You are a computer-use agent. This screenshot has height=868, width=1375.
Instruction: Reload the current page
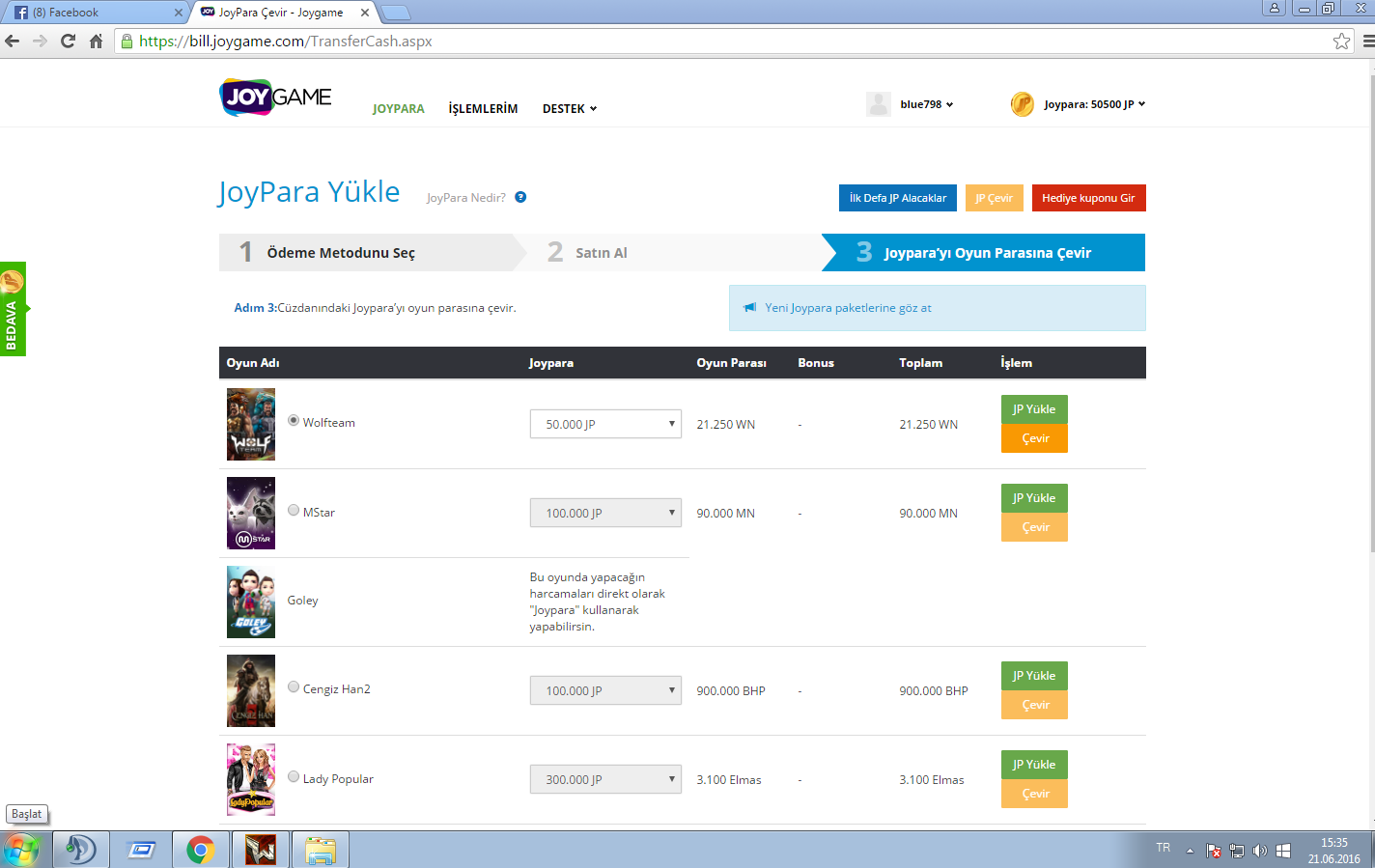coord(68,41)
